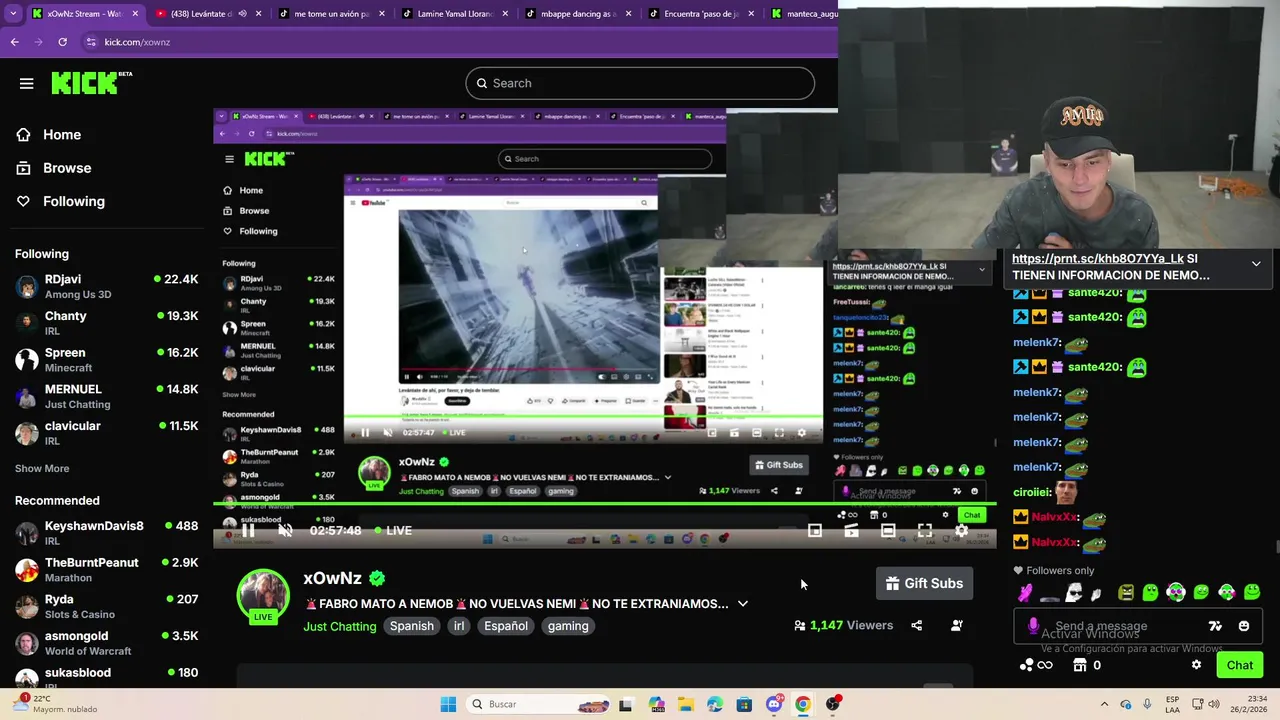1280x720 pixels.
Task: Open xOwNz channel avatar
Action: point(263,596)
